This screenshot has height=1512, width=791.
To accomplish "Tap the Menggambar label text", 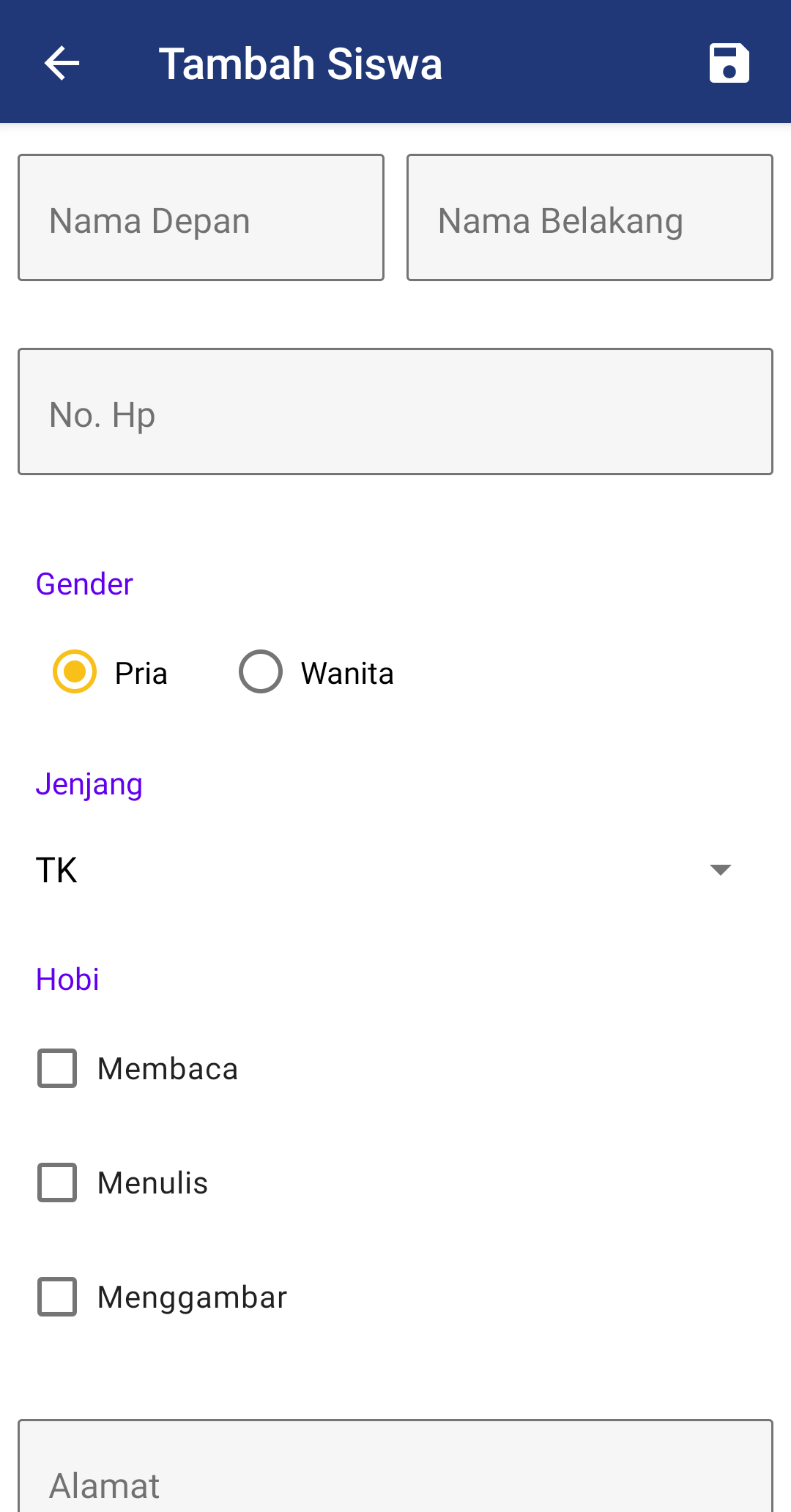I will [x=192, y=1297].
